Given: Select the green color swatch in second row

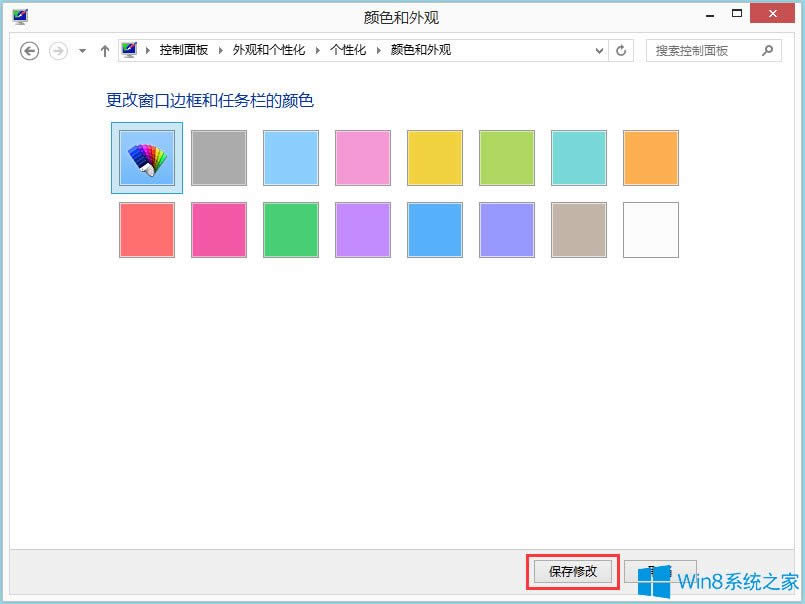Looking at the screenshot, I should pos(290,230).
